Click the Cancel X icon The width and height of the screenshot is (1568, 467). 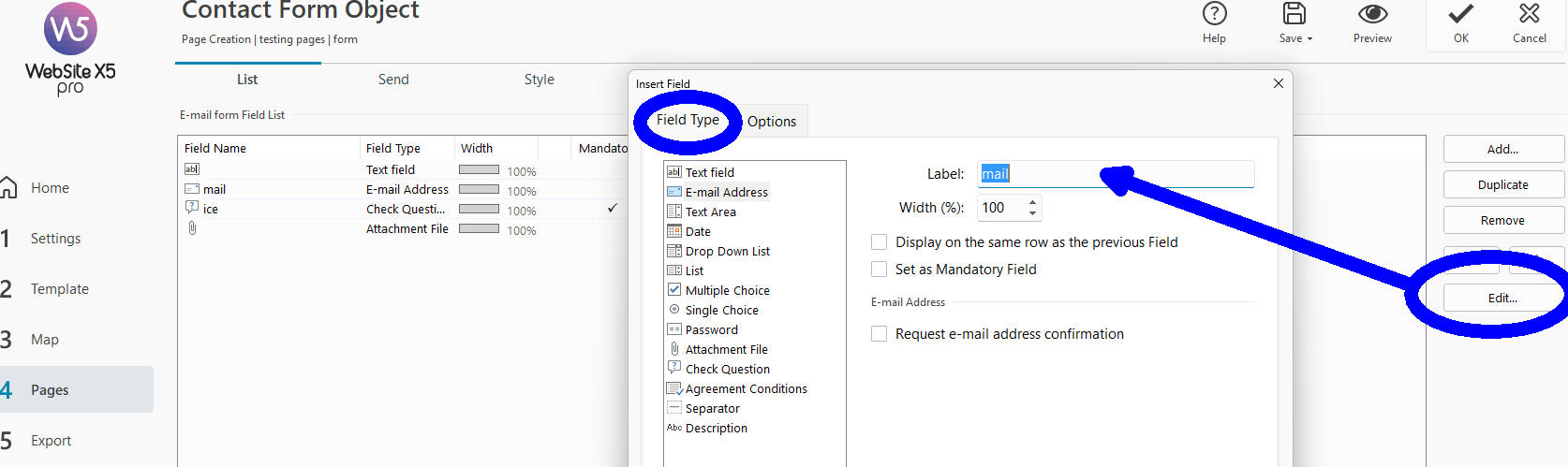1529,14
